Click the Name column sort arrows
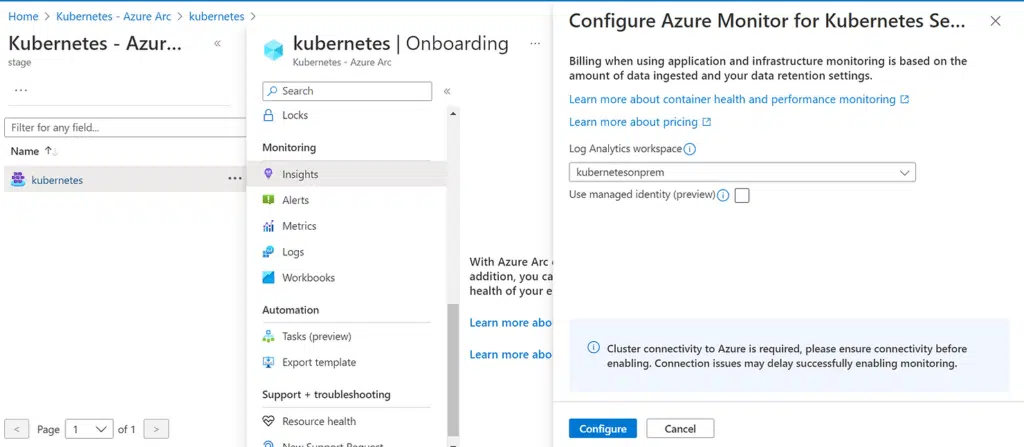Screen dimensions: 1024x447 [x=52, y=152]
